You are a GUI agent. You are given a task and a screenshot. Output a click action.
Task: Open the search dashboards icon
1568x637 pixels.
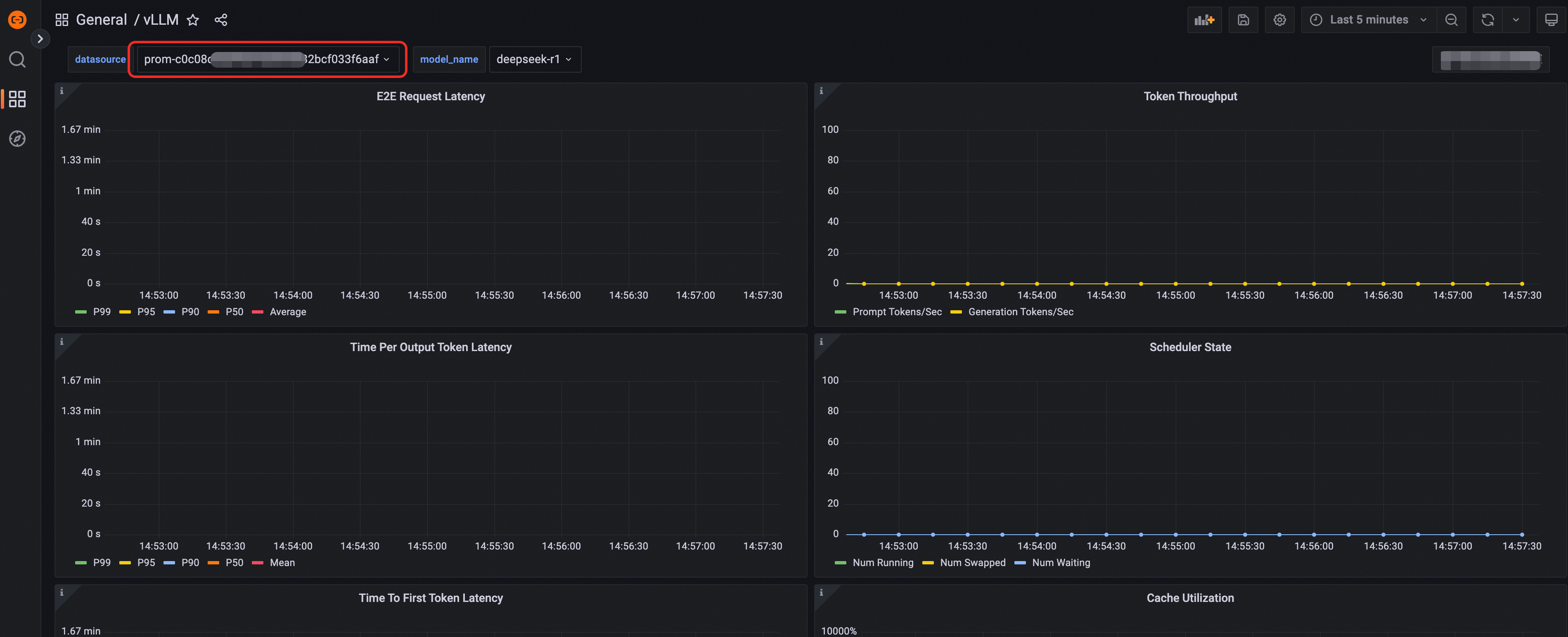pos(17,59)
